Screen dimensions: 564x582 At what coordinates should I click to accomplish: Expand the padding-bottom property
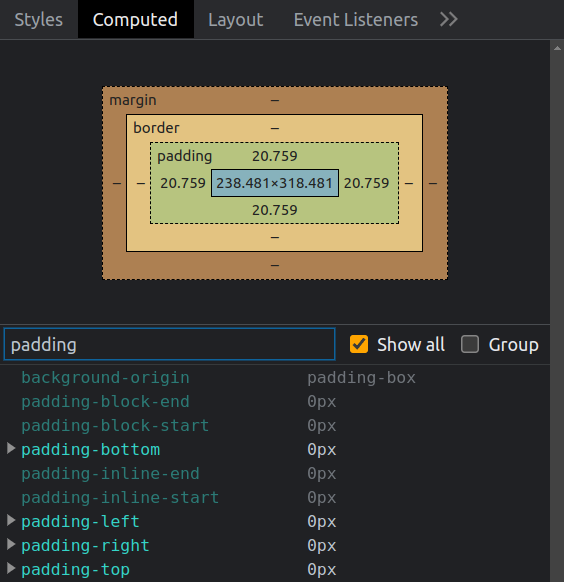[x=11, y=448]
